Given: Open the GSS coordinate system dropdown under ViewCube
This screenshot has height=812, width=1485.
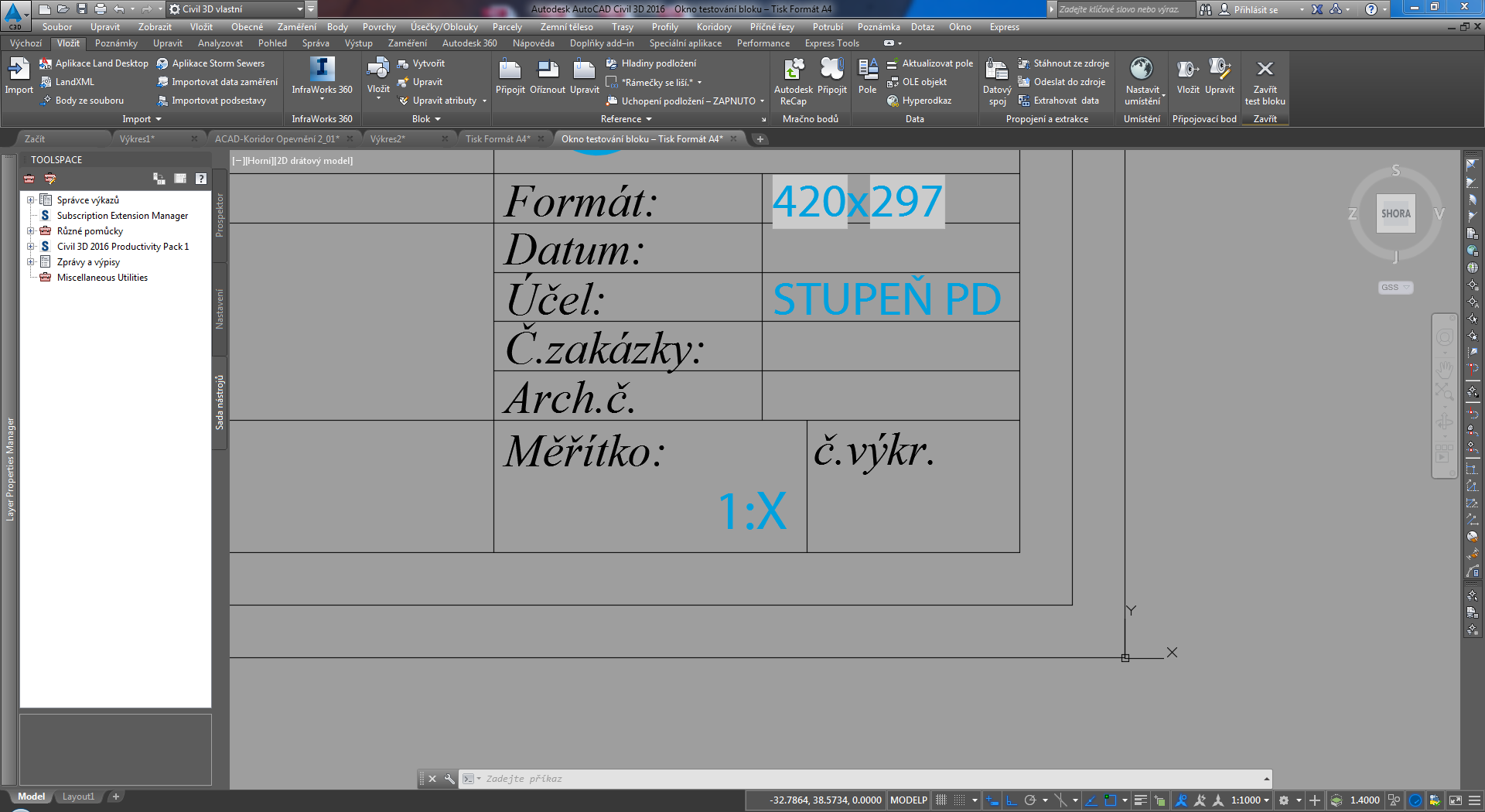Looking at the screenshot, I should point(1396,287).
